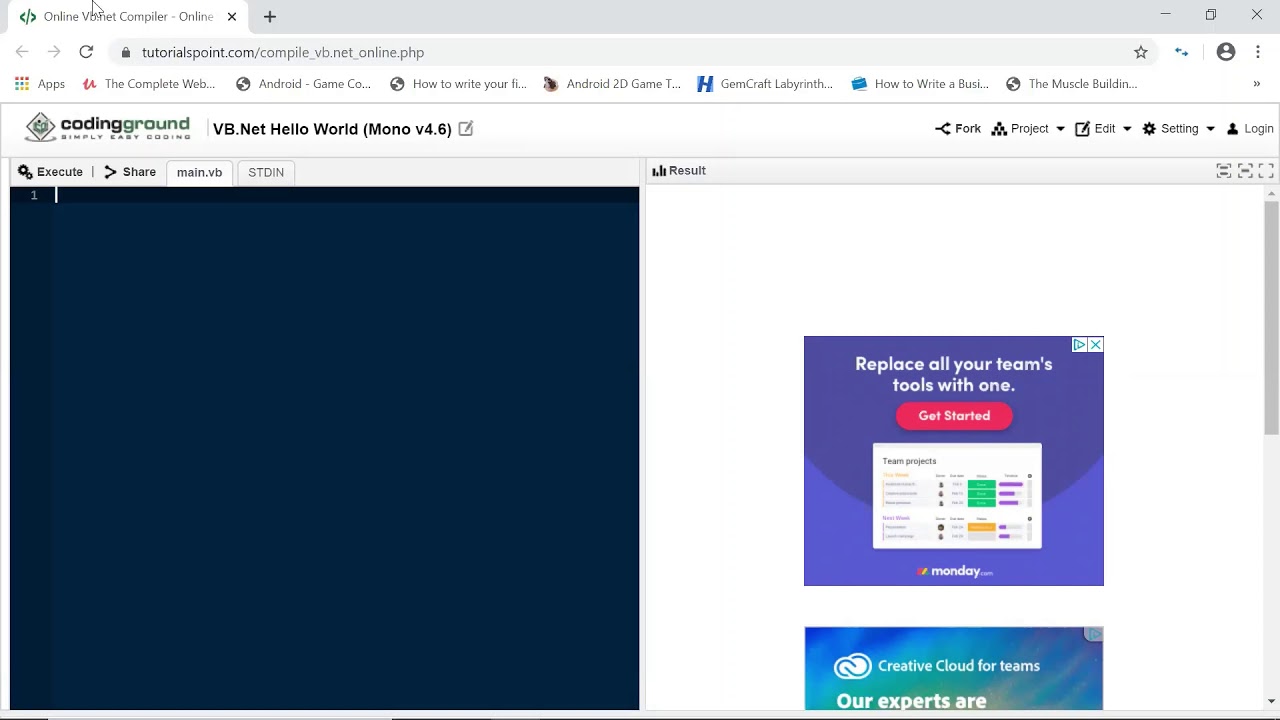1280x720 pixels.
Task: Open the Setting dropdown menu
Action: [1179, 128]
